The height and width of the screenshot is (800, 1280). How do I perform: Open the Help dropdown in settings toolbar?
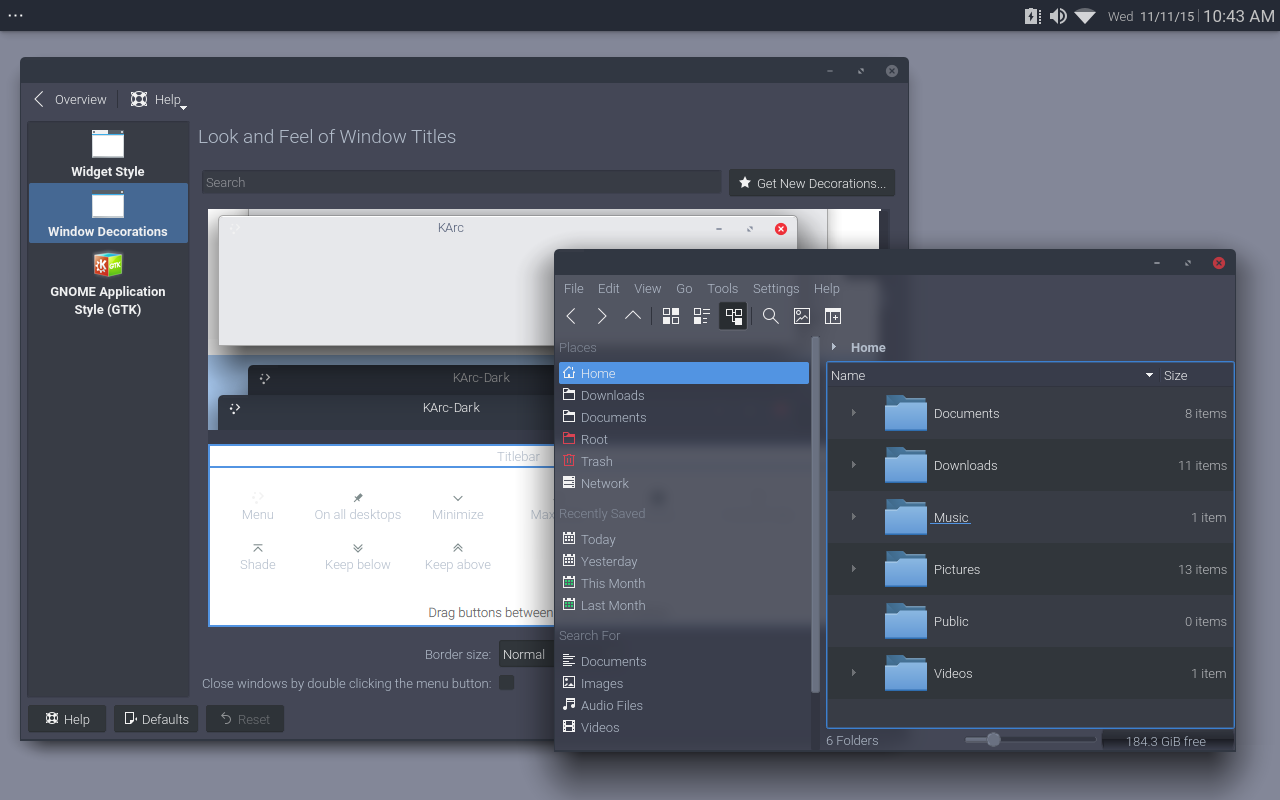pyautogui.click(x=158, y=99)
